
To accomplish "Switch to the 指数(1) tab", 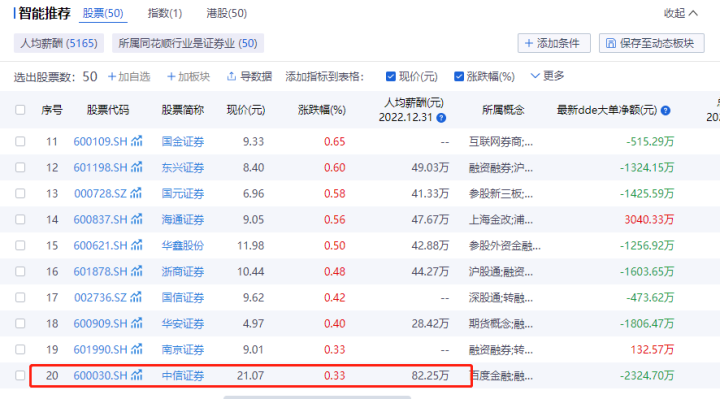I will coord(164,13).
